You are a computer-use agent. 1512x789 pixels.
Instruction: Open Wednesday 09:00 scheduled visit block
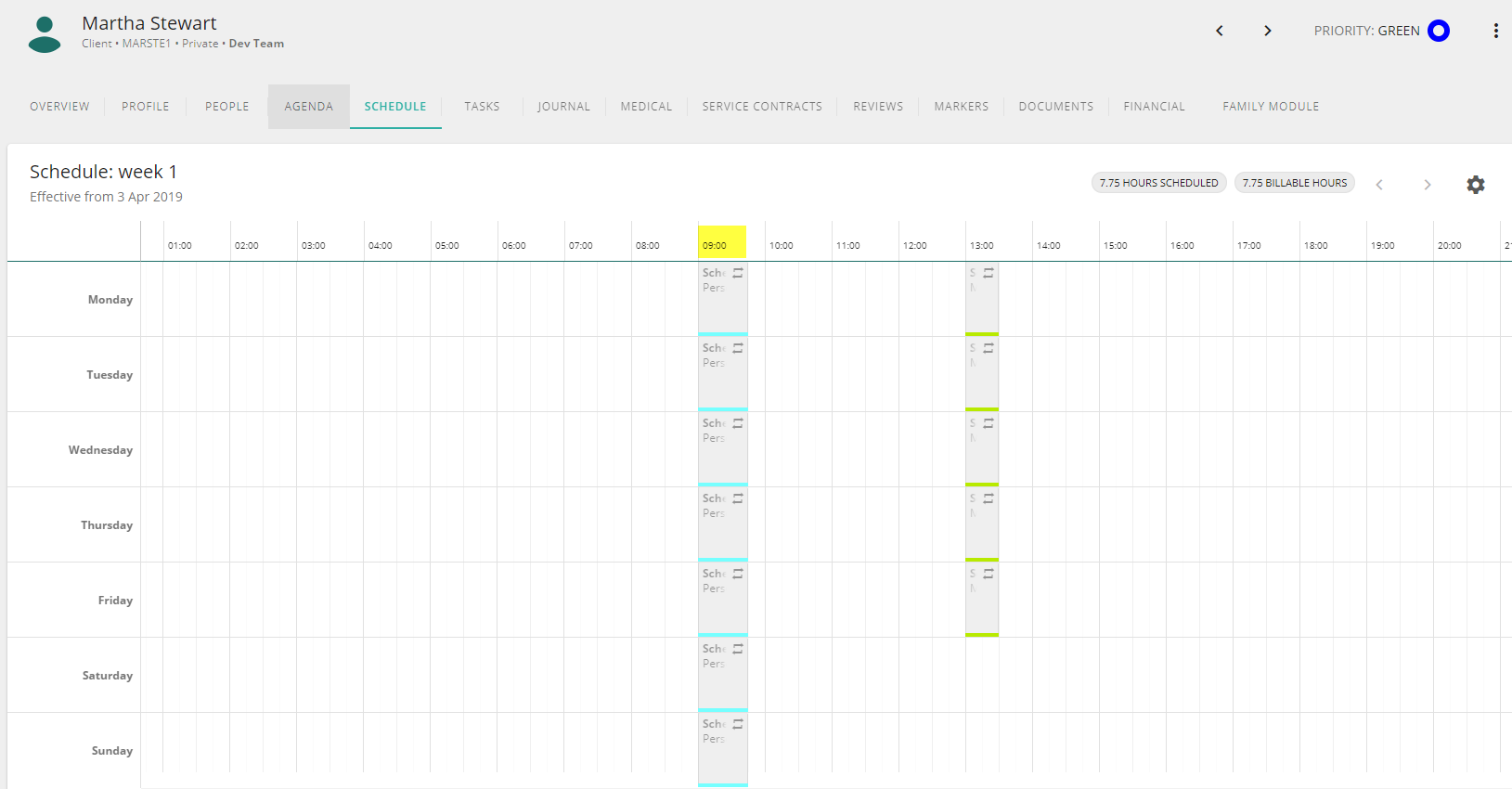[723, 449]
